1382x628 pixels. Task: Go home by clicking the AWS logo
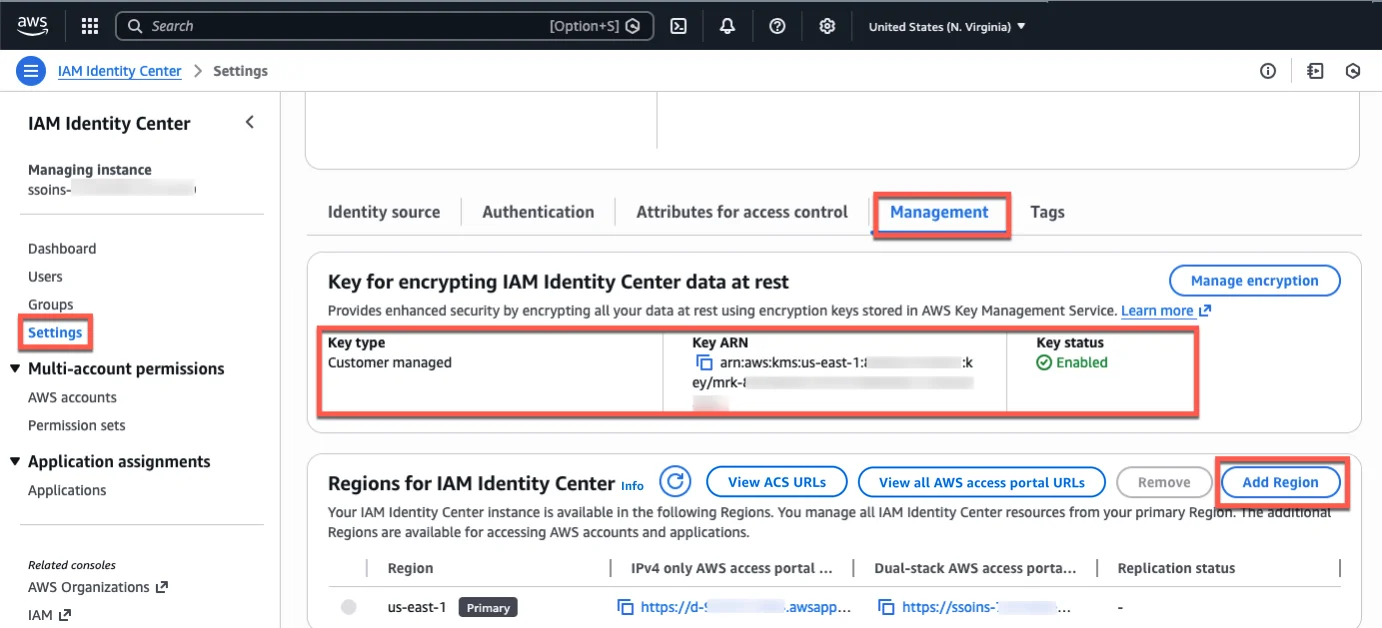(x=32, y=25)
